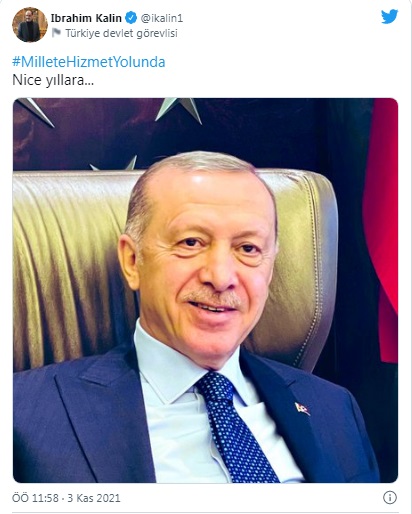Click the Twitter bird logo
This screenshot has height=514, width=412.
(x=390, y=16)
